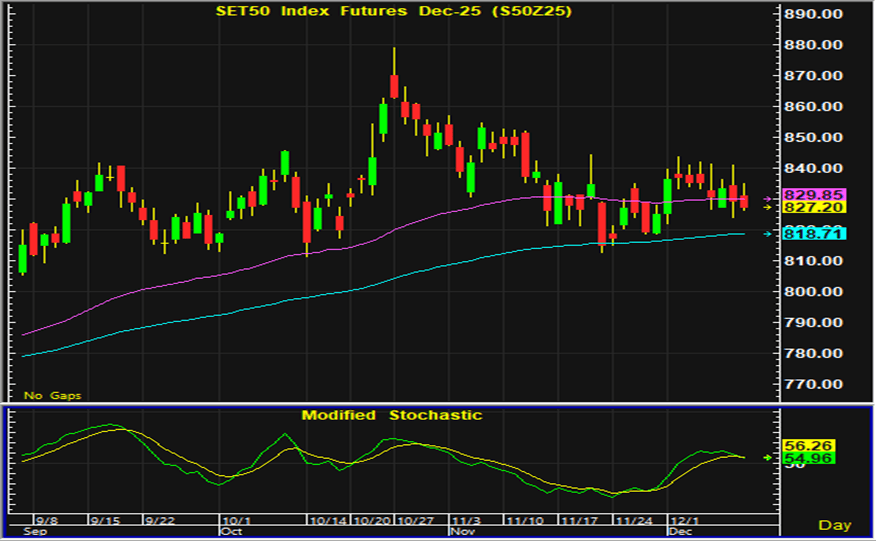Select the cyan 818.71 moving average label

coord(814,233)
